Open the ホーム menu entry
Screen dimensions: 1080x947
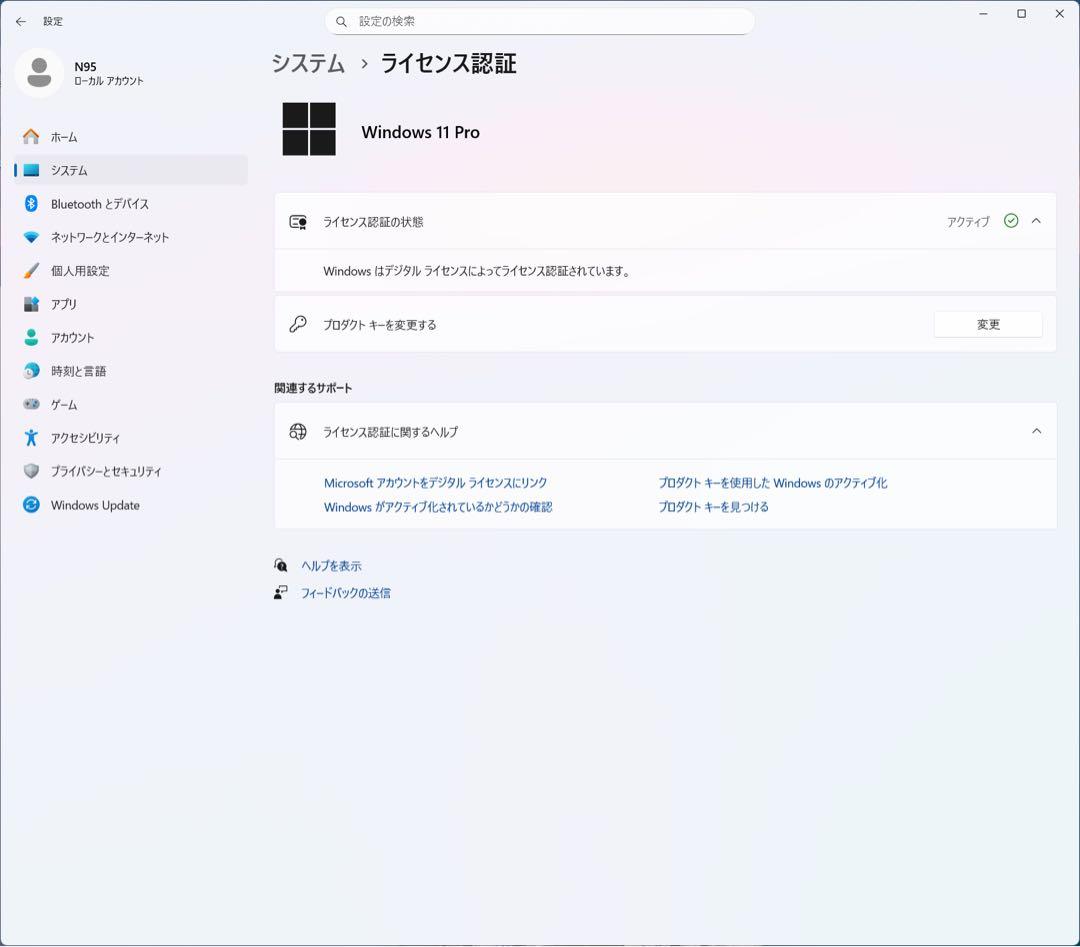point(64,137)
